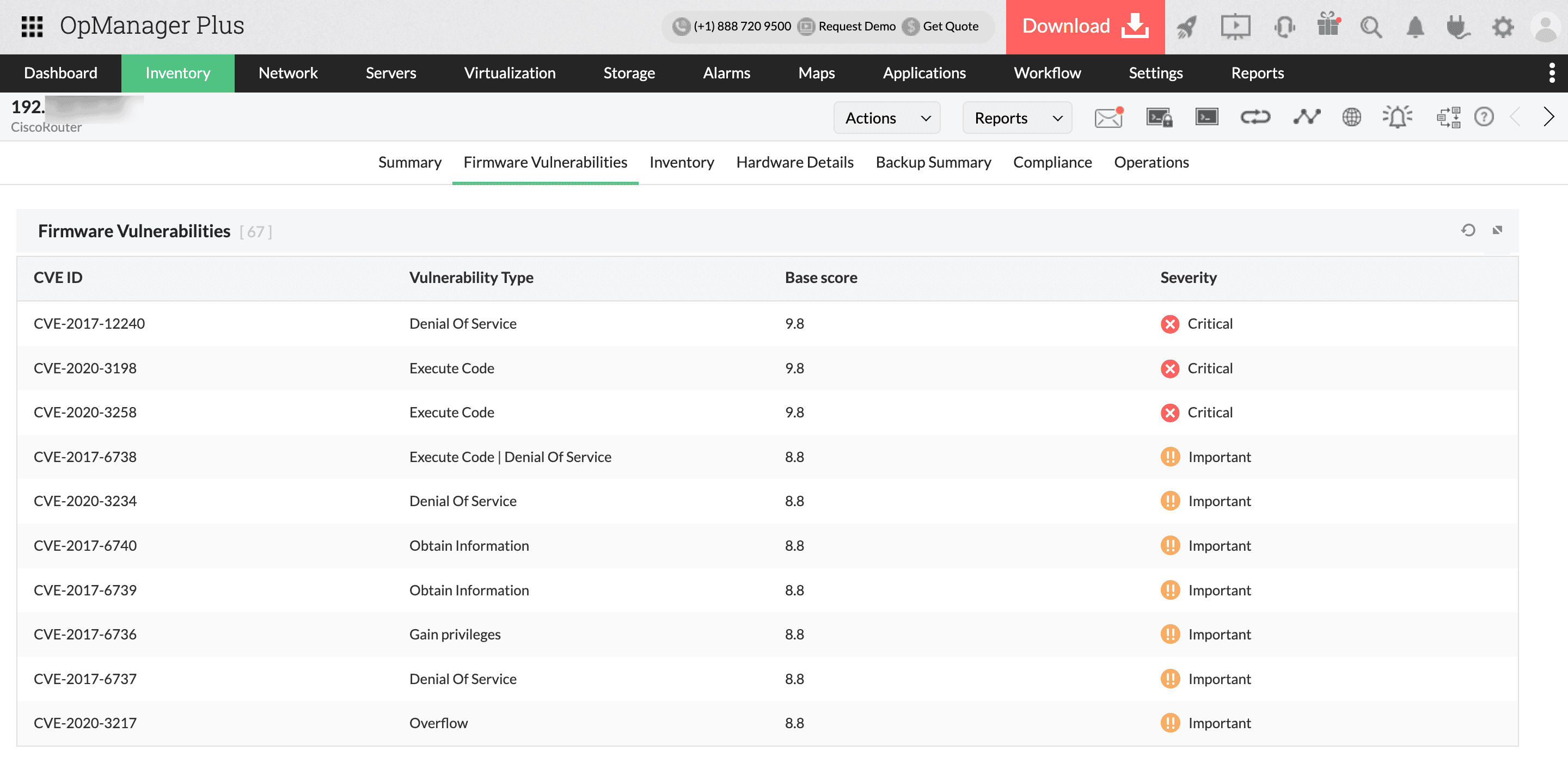Sort by Base score column header
The width and height of the screenshot is (1568, 763).
tap(820, 278)
